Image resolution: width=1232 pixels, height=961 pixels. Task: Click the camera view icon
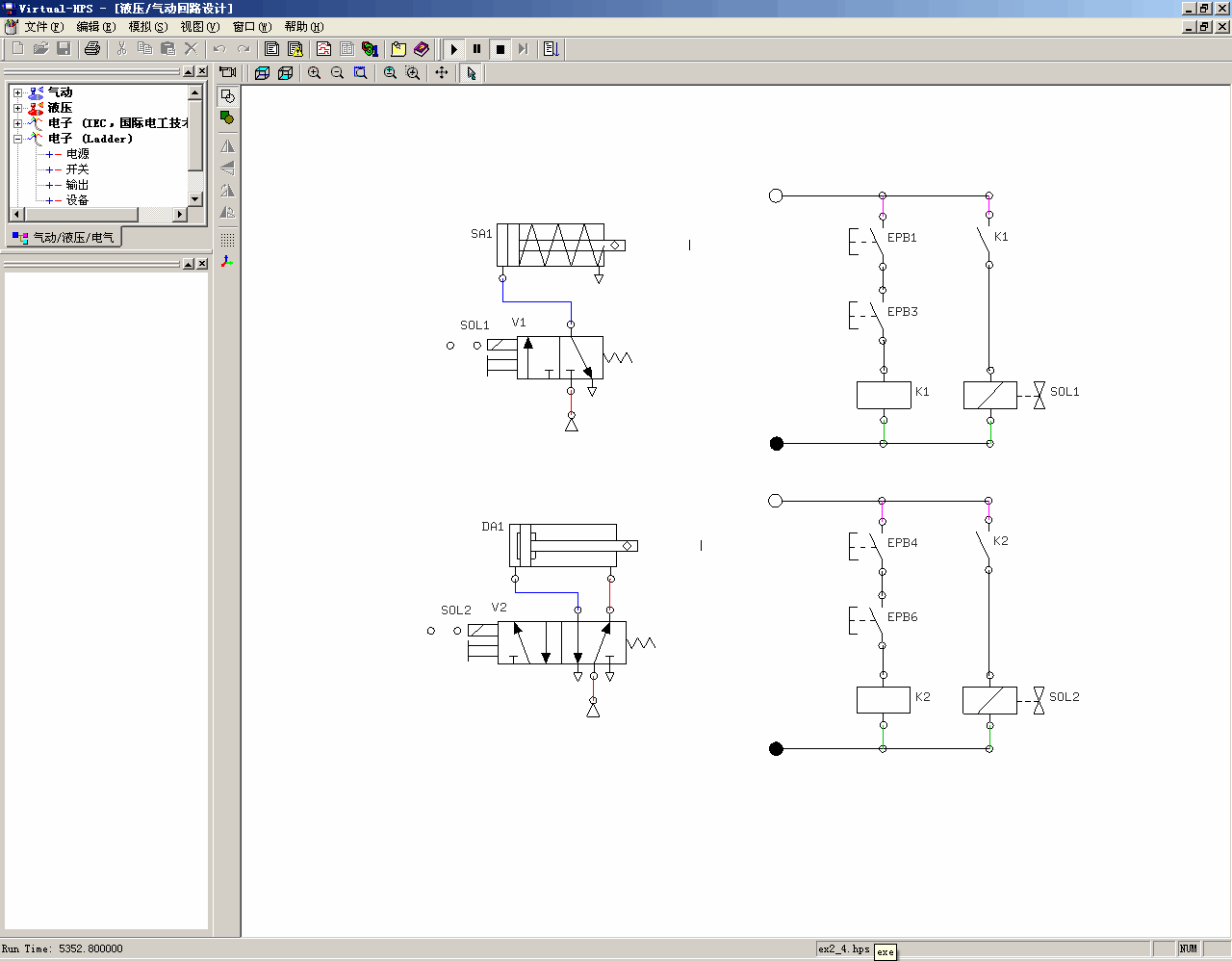click(x=228, y=72)
